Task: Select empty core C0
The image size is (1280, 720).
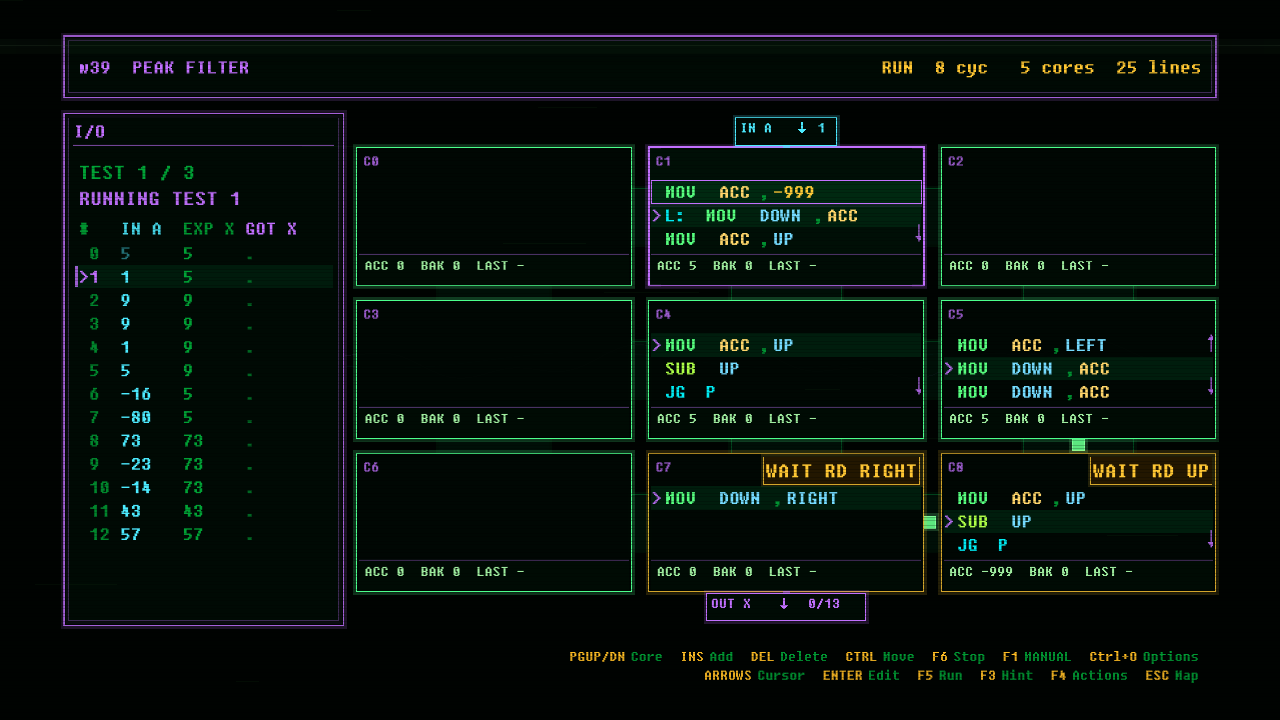Action: pyautogui.click(x=494, y=216)
